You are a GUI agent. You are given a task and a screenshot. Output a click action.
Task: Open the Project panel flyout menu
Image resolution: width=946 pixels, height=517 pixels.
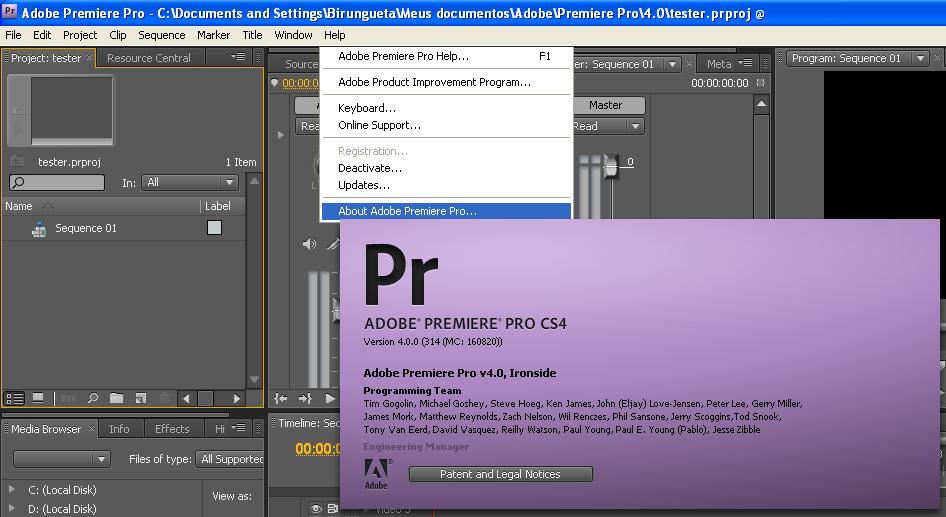point(238,57)
